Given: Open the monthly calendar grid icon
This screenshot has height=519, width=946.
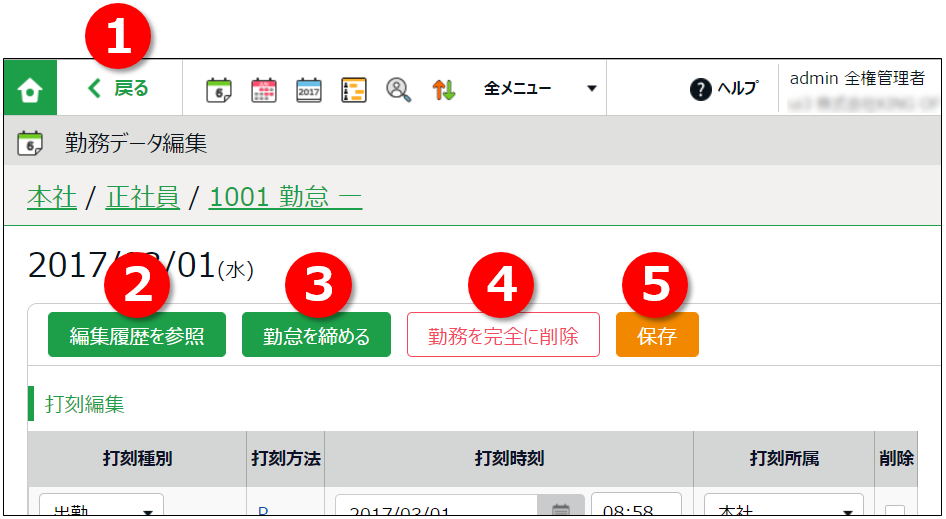Looking at the screenshot, I should click(264, 89).
